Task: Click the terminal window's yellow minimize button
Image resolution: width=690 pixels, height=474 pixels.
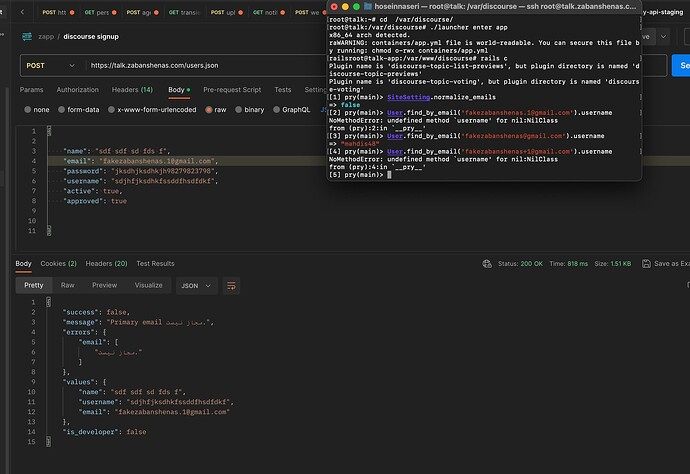Action: [345, 7]
